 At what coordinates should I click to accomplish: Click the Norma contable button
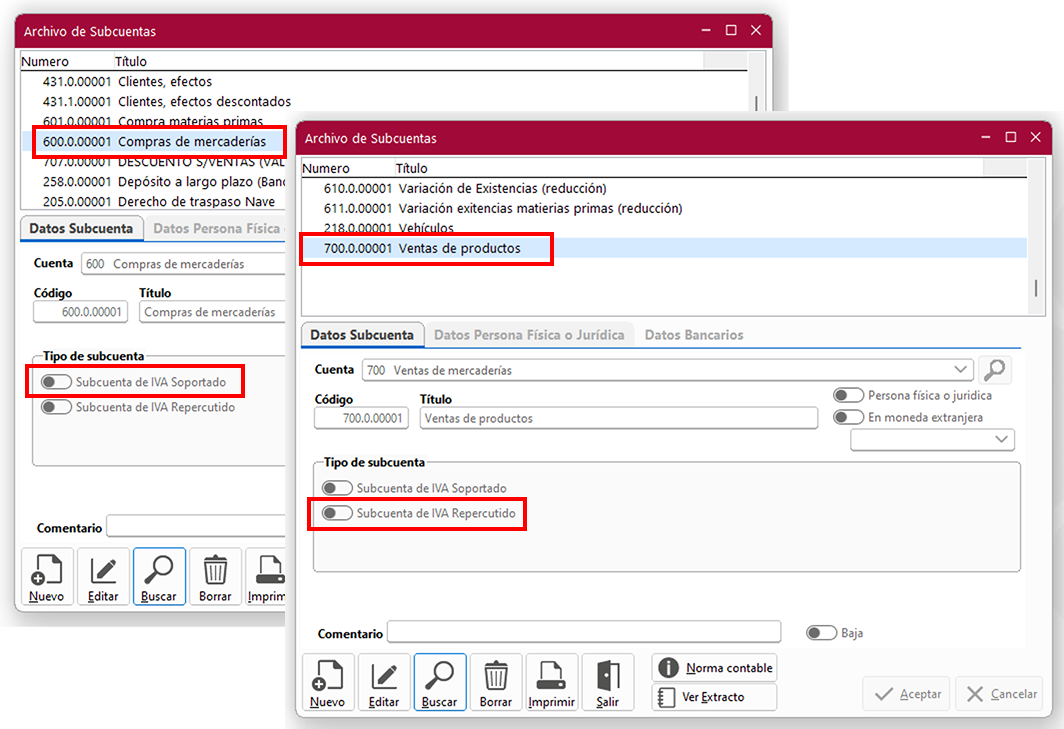tap(714, 668)
